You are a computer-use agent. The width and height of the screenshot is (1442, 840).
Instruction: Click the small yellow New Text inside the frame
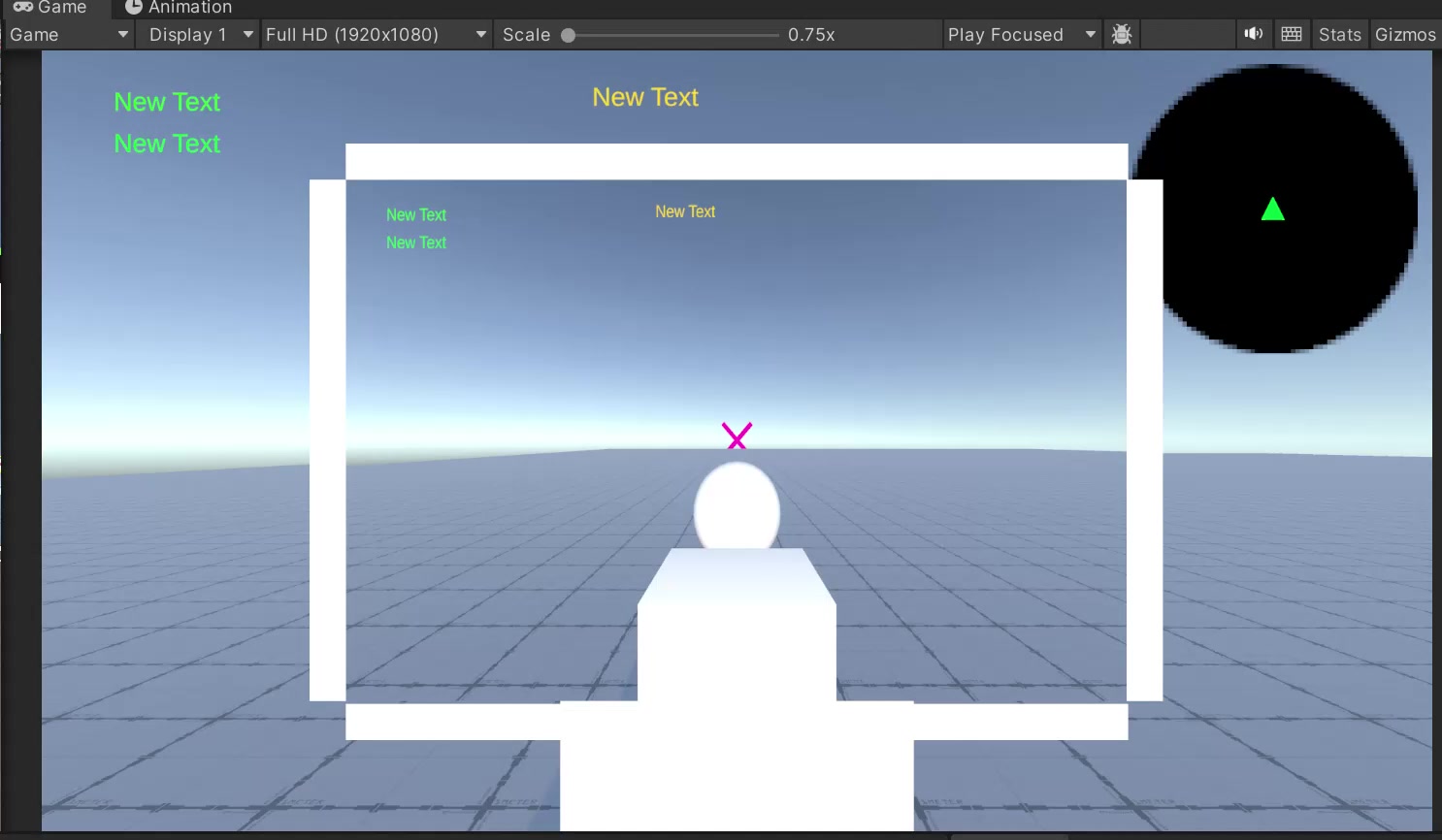point(685,211)
